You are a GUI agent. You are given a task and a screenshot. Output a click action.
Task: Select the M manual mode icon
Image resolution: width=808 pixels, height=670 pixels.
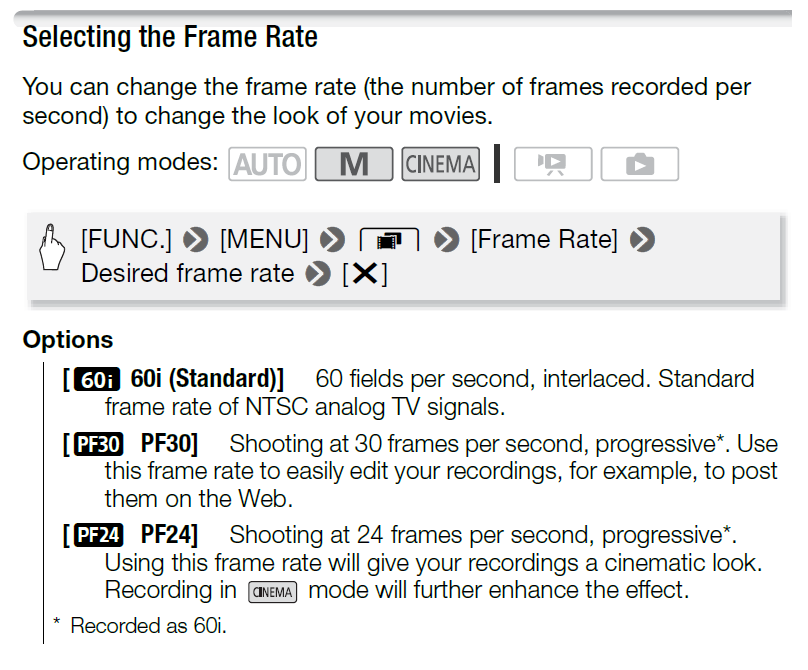354,164
